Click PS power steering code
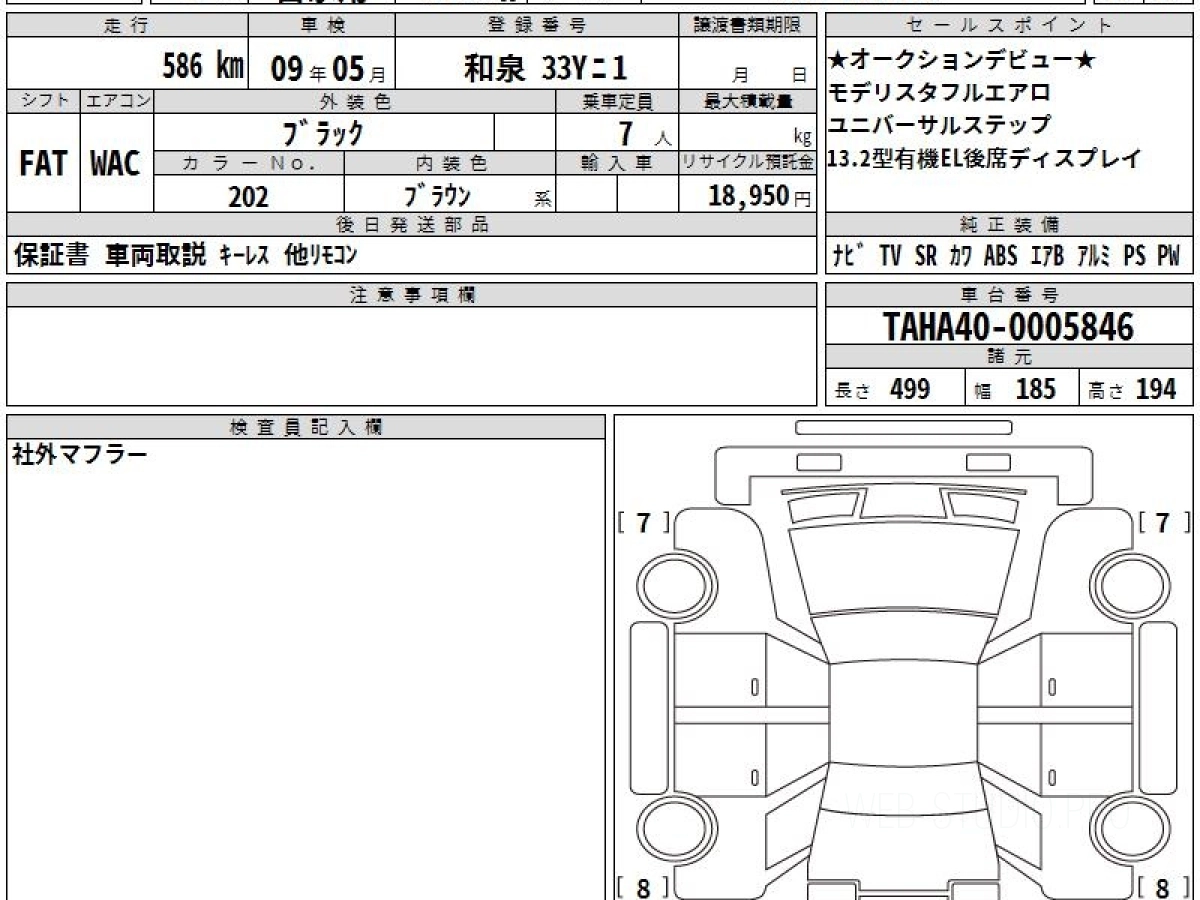This screenshot has height=900, width=1200. 1134,256
